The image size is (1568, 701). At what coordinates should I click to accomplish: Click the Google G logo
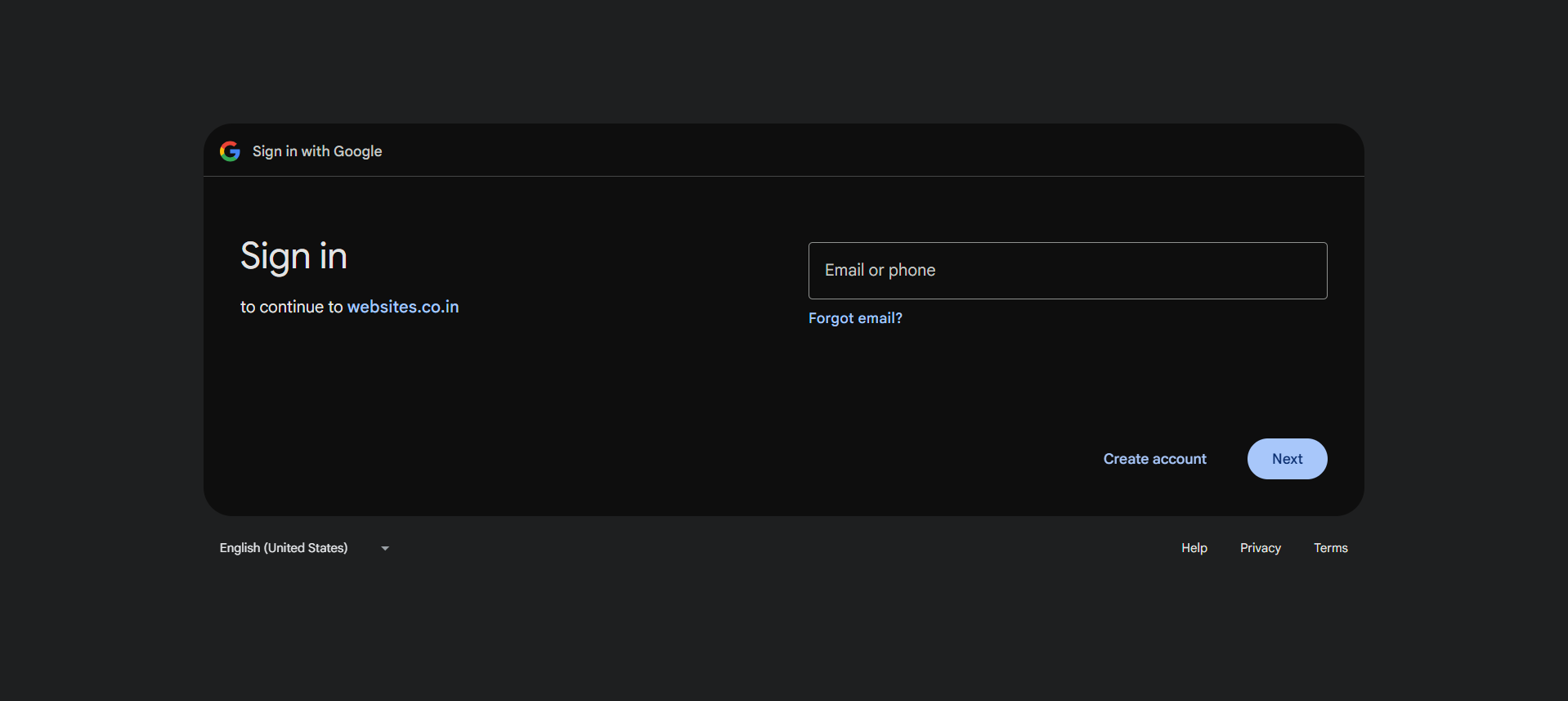tap(230, 151)
